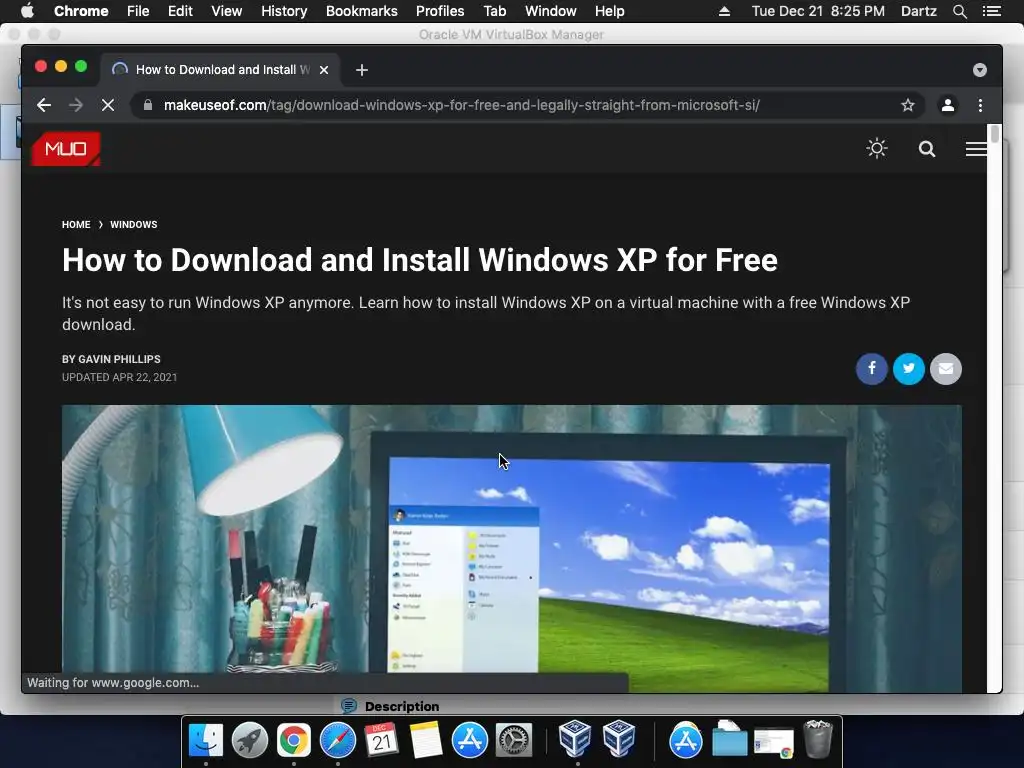Click Description label in VirtualBox Manager window
The image size is (1024, 768).
click(402, 707)
